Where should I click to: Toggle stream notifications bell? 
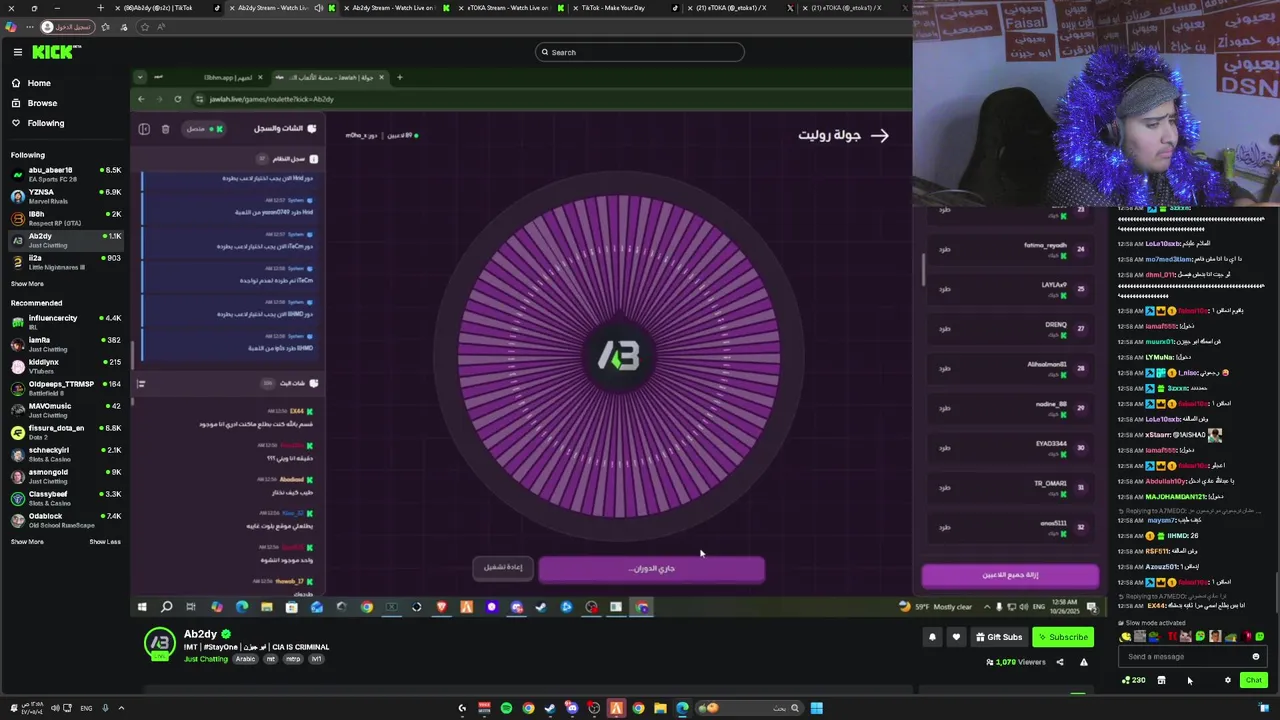(x=932, y=637)
